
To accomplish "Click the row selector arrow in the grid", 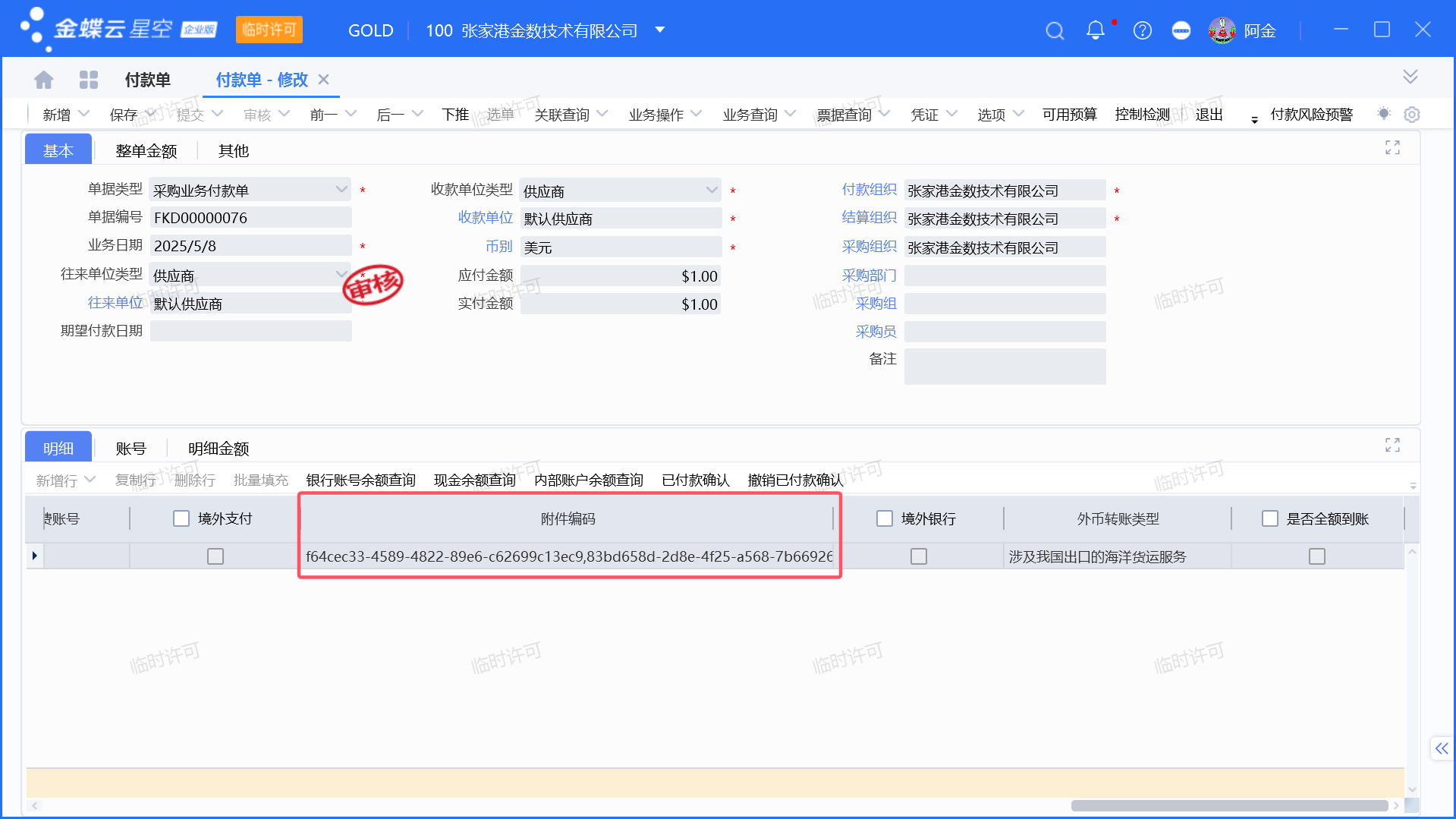I will [x=35, y=556].
